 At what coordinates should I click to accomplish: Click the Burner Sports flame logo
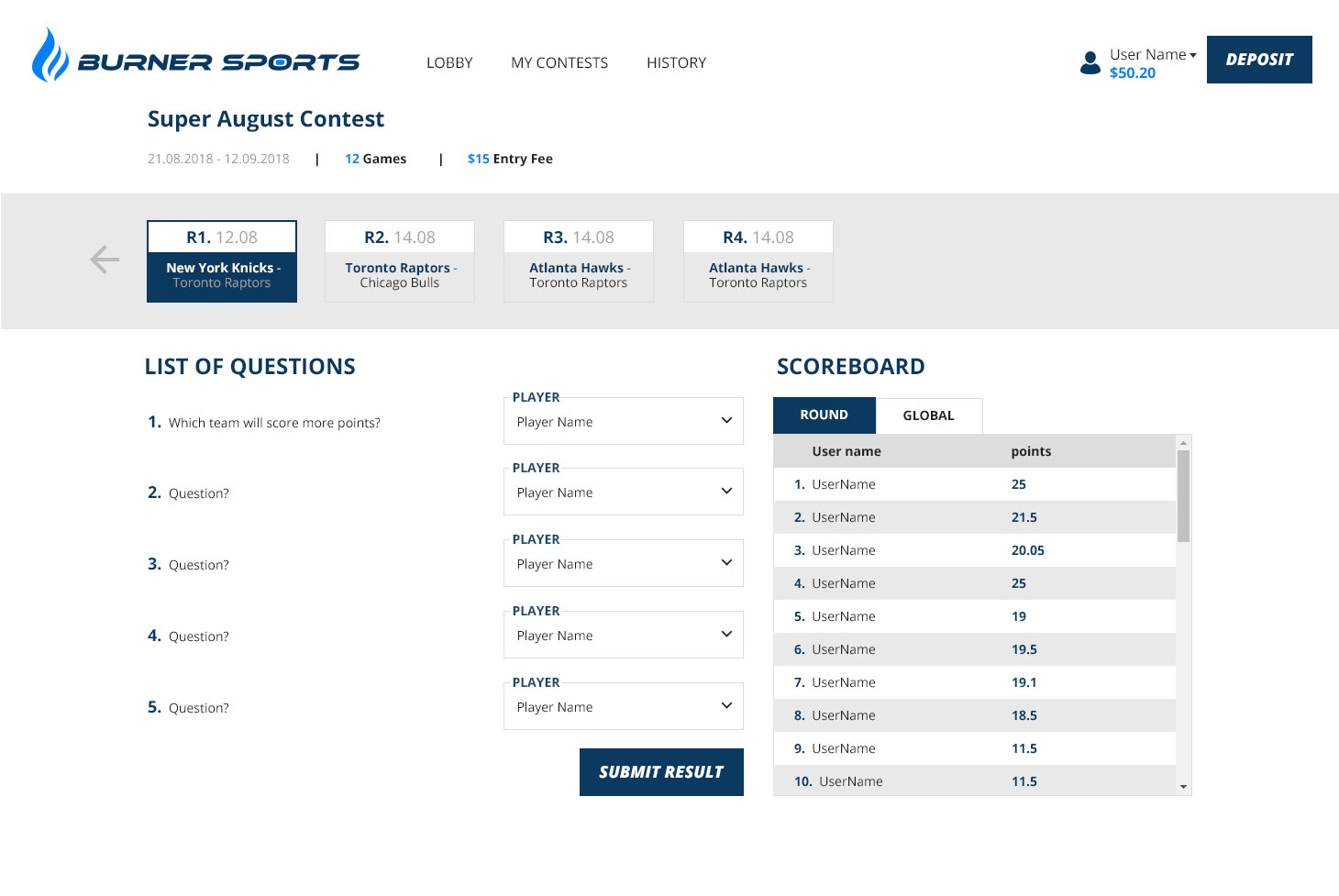[50, 55]
